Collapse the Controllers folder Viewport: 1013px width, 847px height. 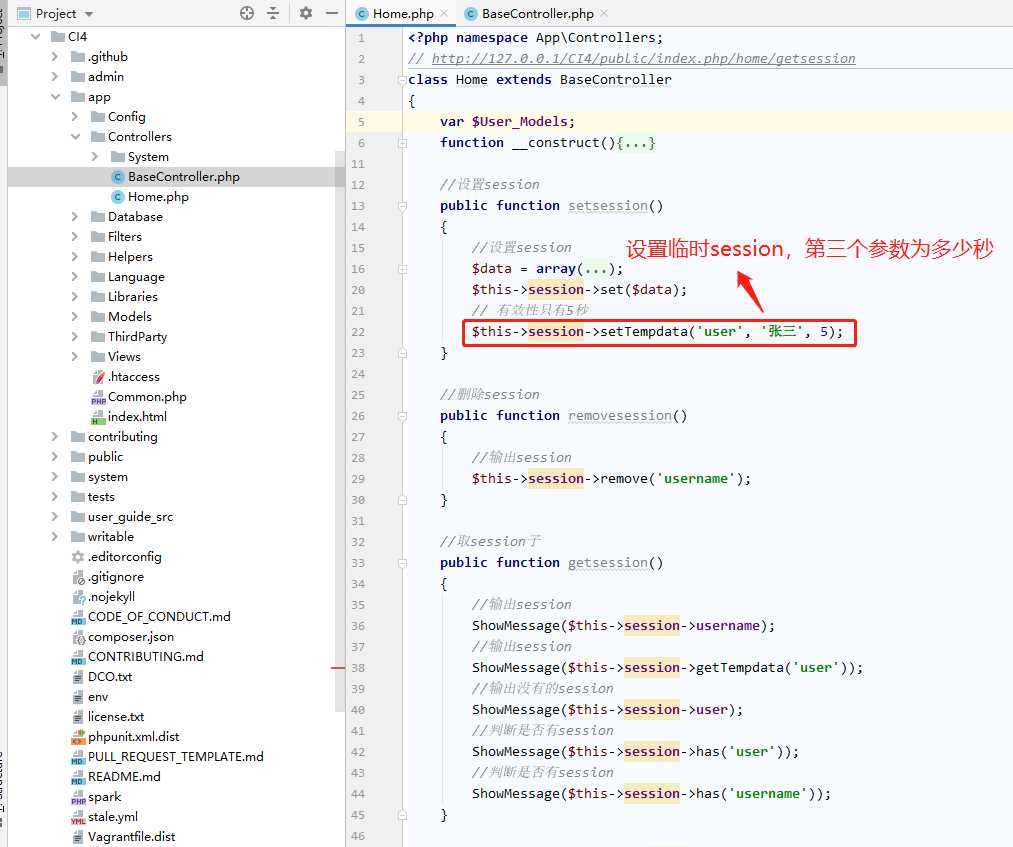tap(76, 137)
